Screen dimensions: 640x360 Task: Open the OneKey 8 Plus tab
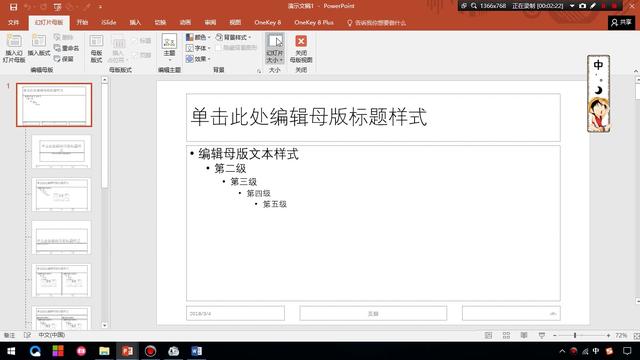click(x=314, y=22)
